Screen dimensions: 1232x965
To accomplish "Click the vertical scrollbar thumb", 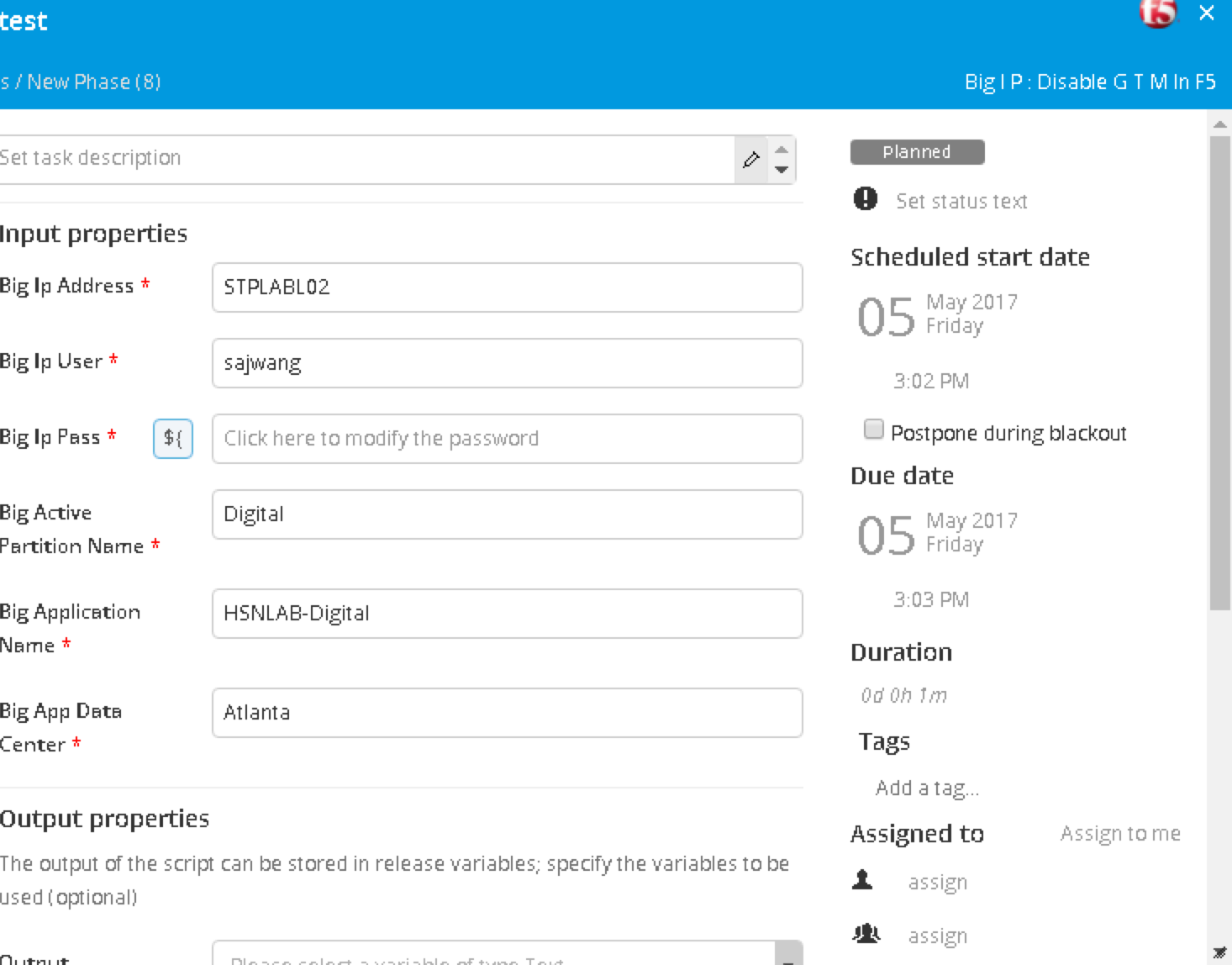I will tap(1220, 372).
